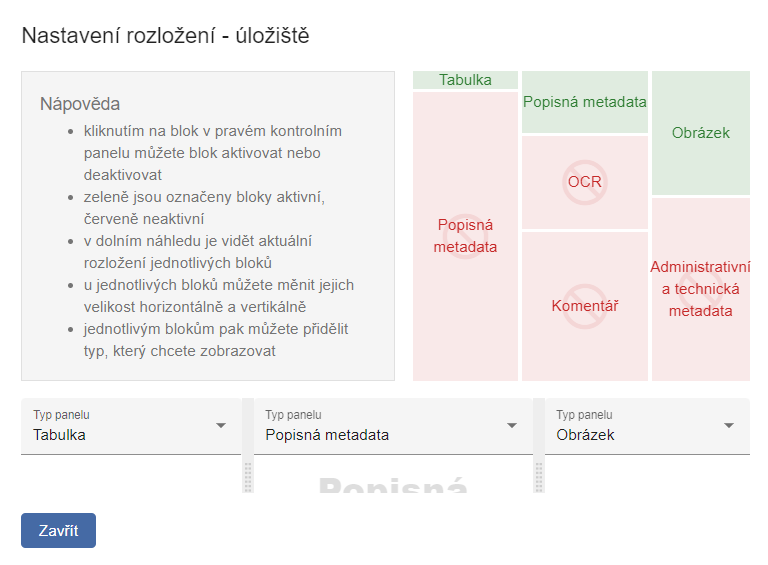Image resolution: width=768 pixels, height=565 pixels.
Task: Click the large Popisná preview text at bottom
Action: pos(393,484)
